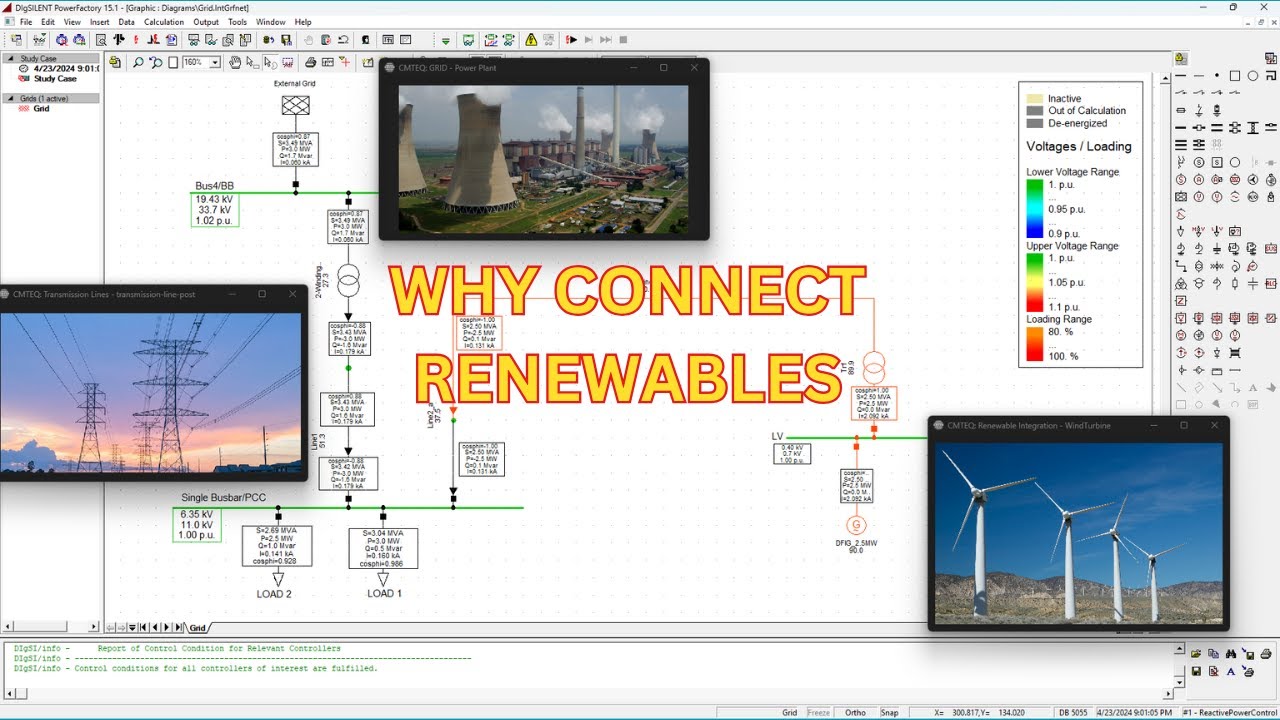Select Grid item under Grids
Image resolution: width=1280 pixels, height=720 pixels.
pyautogui.click(x=41, y=108)
